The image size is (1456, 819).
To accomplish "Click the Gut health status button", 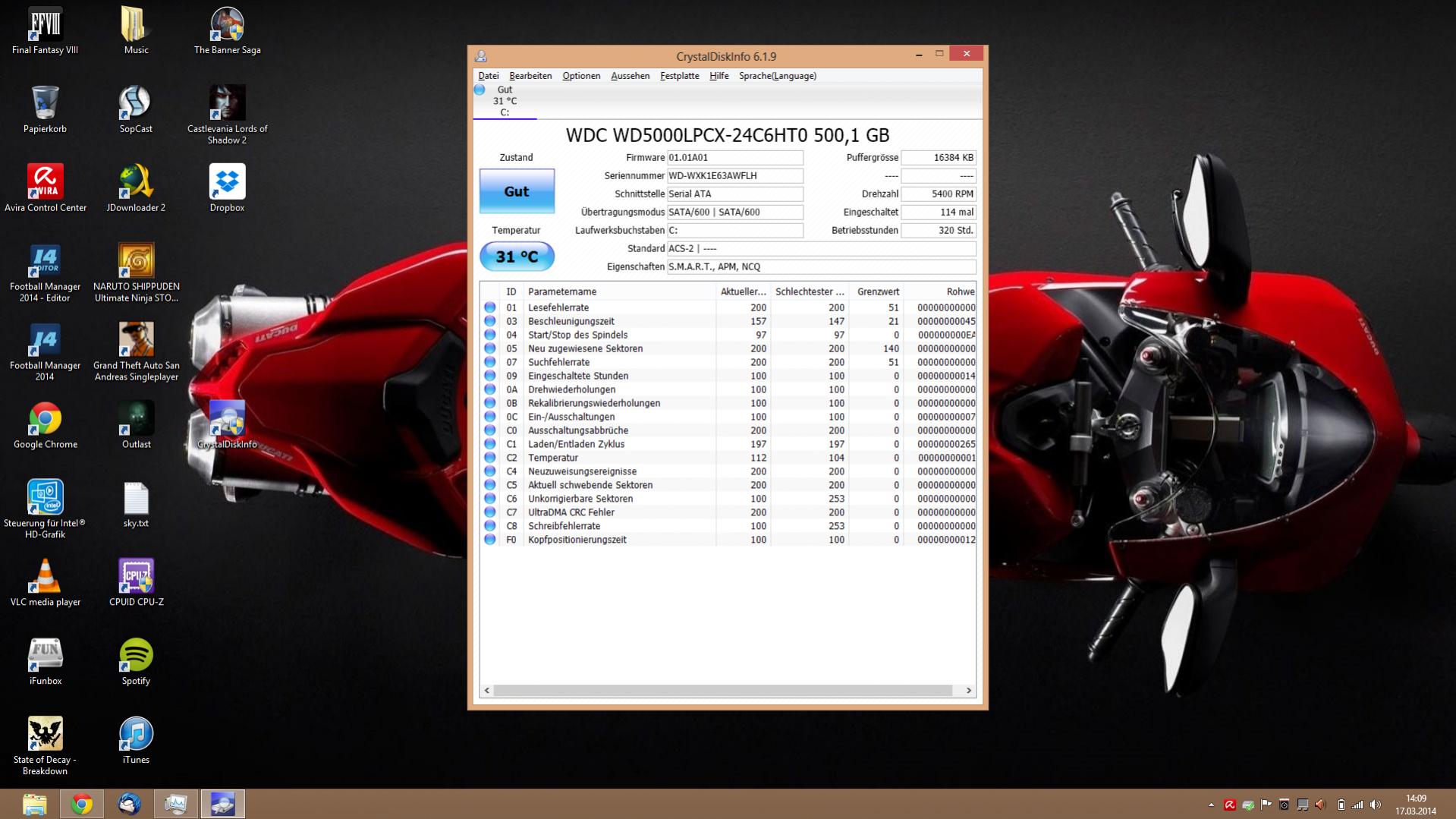I will click(517, 191).
